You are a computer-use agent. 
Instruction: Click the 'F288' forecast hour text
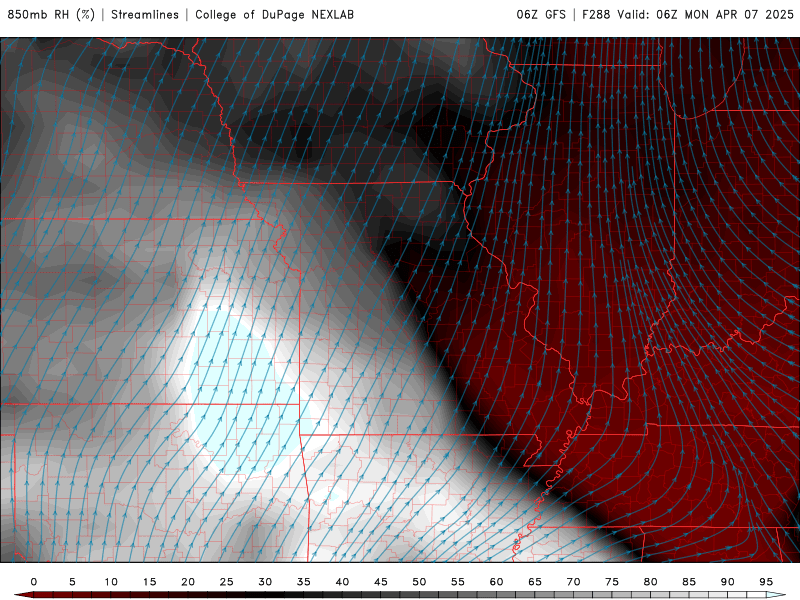pyautogui.click(x=596, y=14)
